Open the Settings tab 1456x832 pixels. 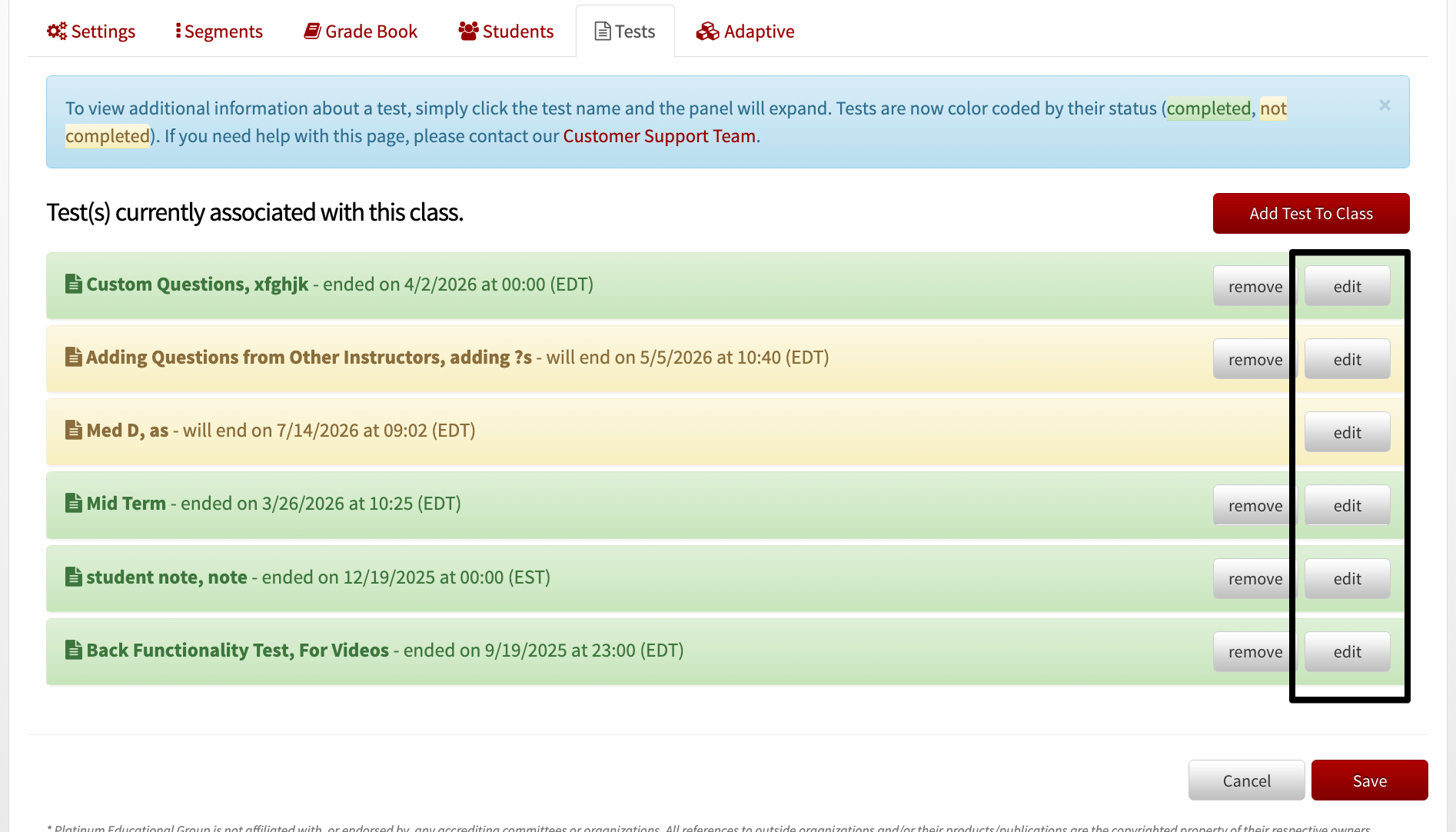tap(91, 32)
